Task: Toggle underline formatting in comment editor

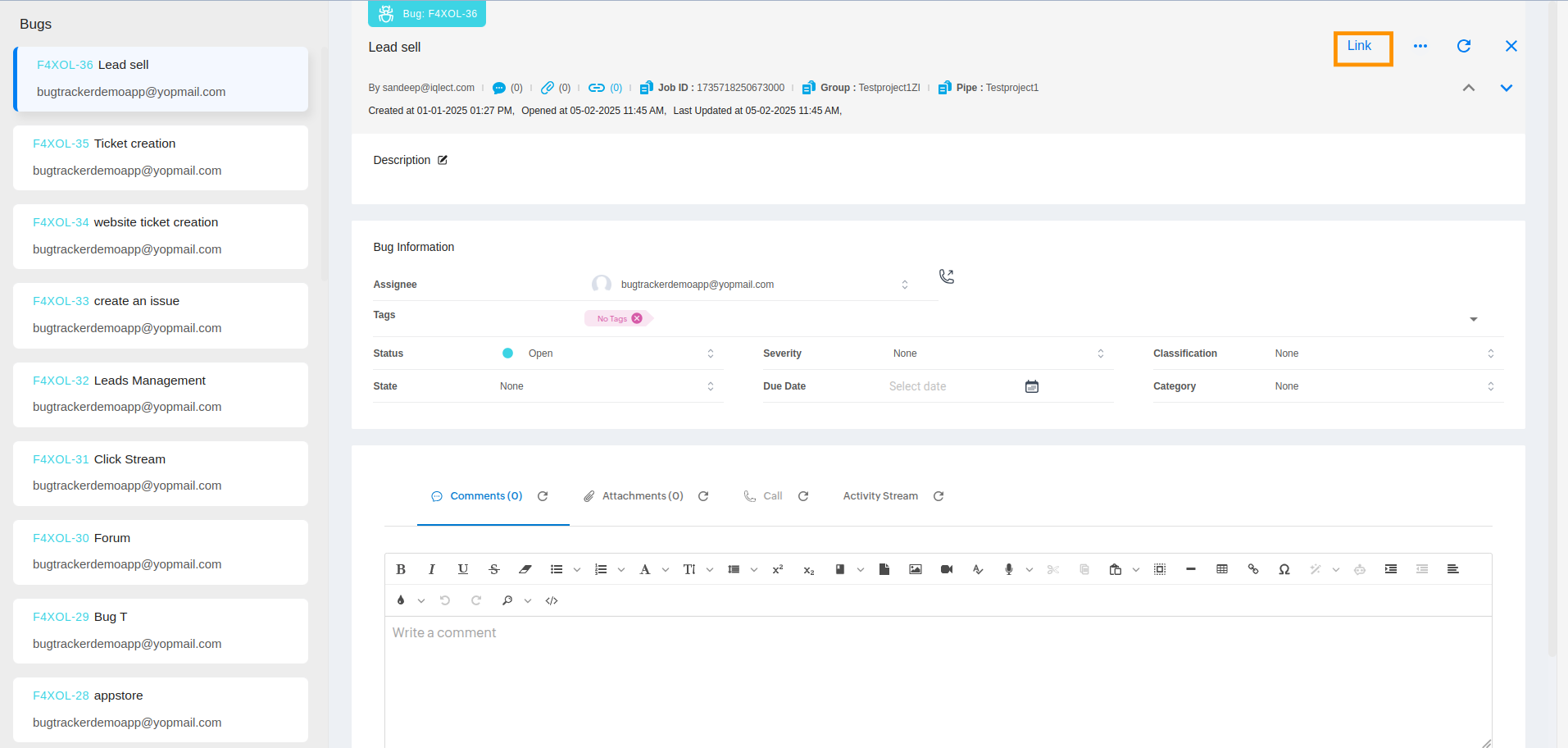Action: tap(463, 569)
